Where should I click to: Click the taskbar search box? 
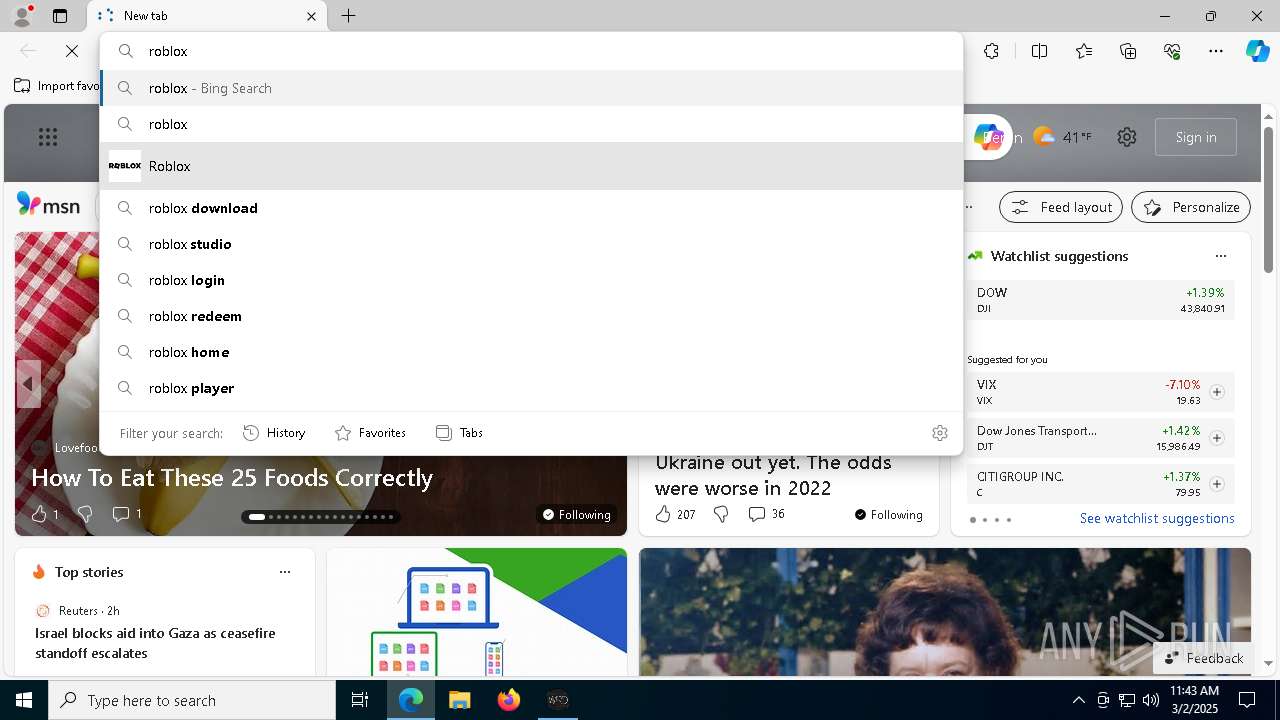coord(192,700)
